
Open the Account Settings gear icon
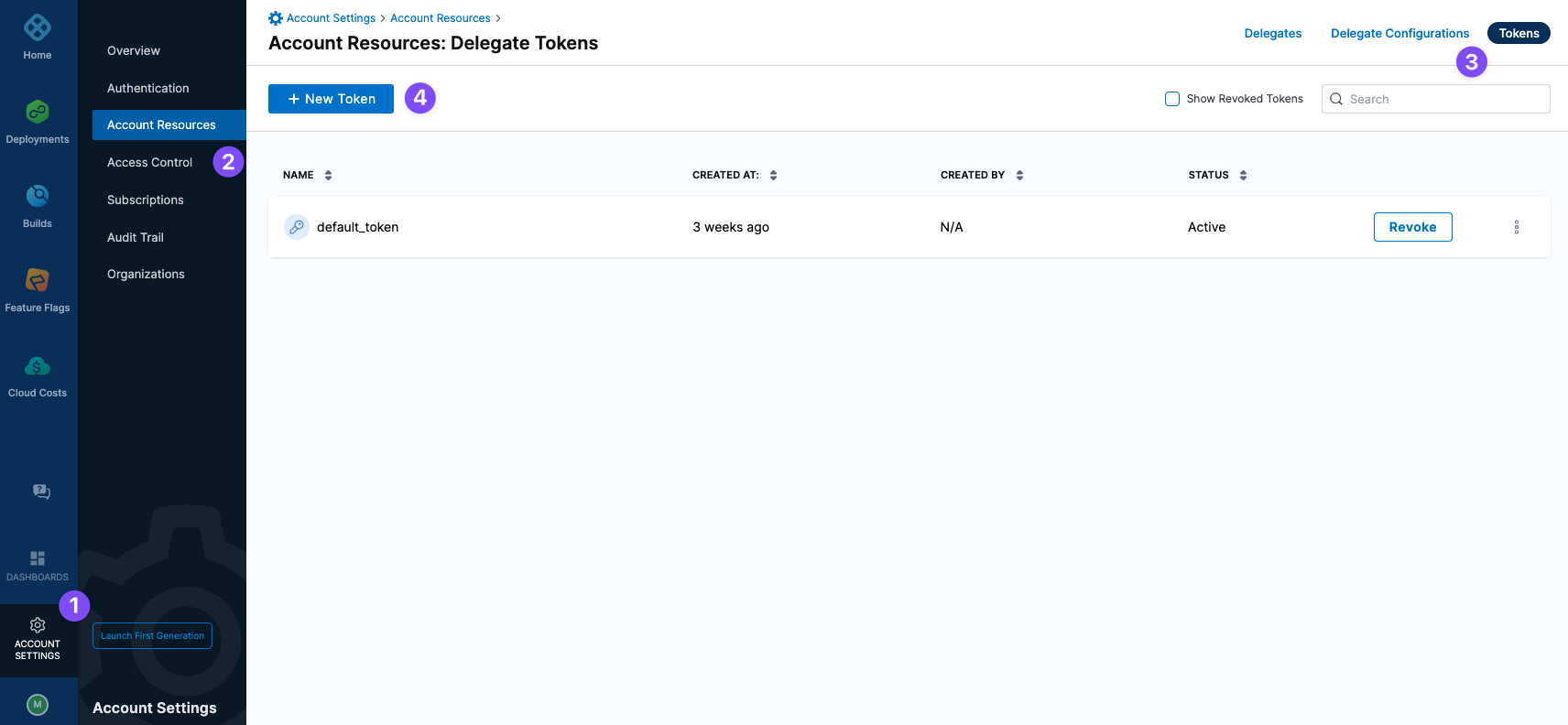38,625
